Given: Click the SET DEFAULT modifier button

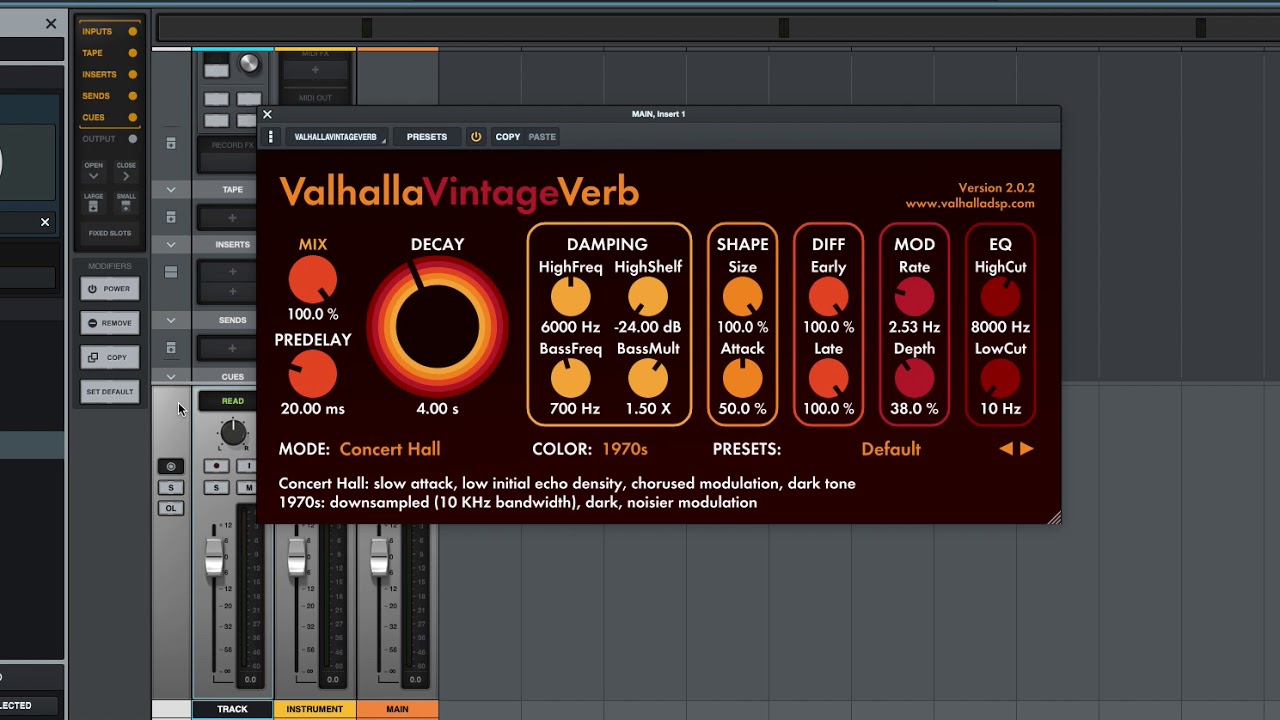Looking at the screenshot, I should click(109, 392).
